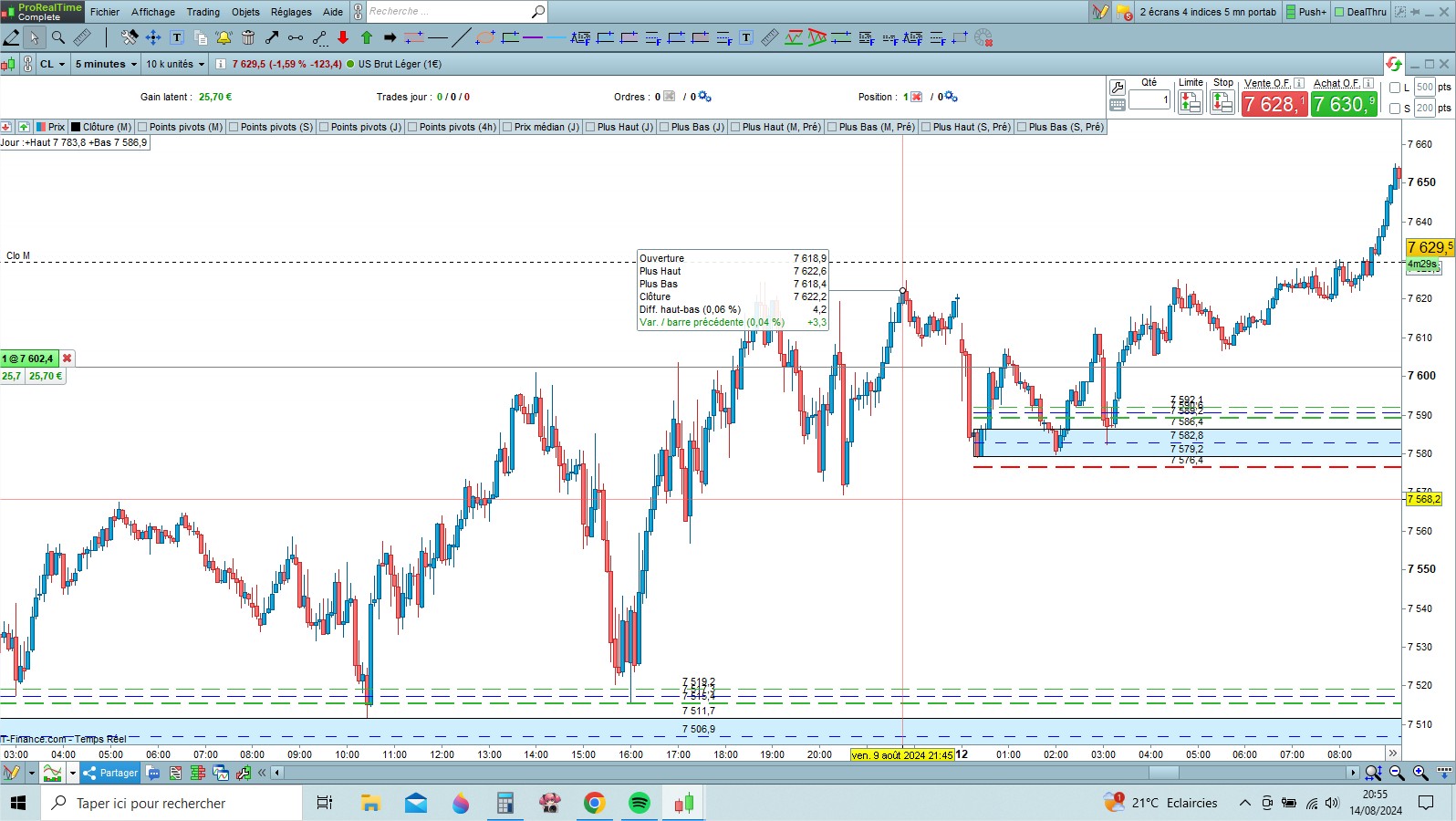The image size is (1456, 821).
Task: Click the diagonal arrow drawing tool
Action: click(272, 37)
